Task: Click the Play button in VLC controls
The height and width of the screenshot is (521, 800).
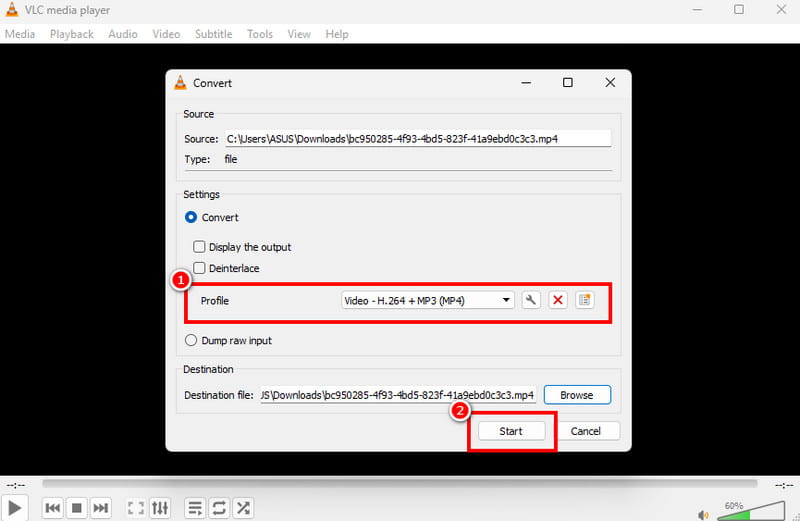Action: pyautogui.click(x=14, y=508)
